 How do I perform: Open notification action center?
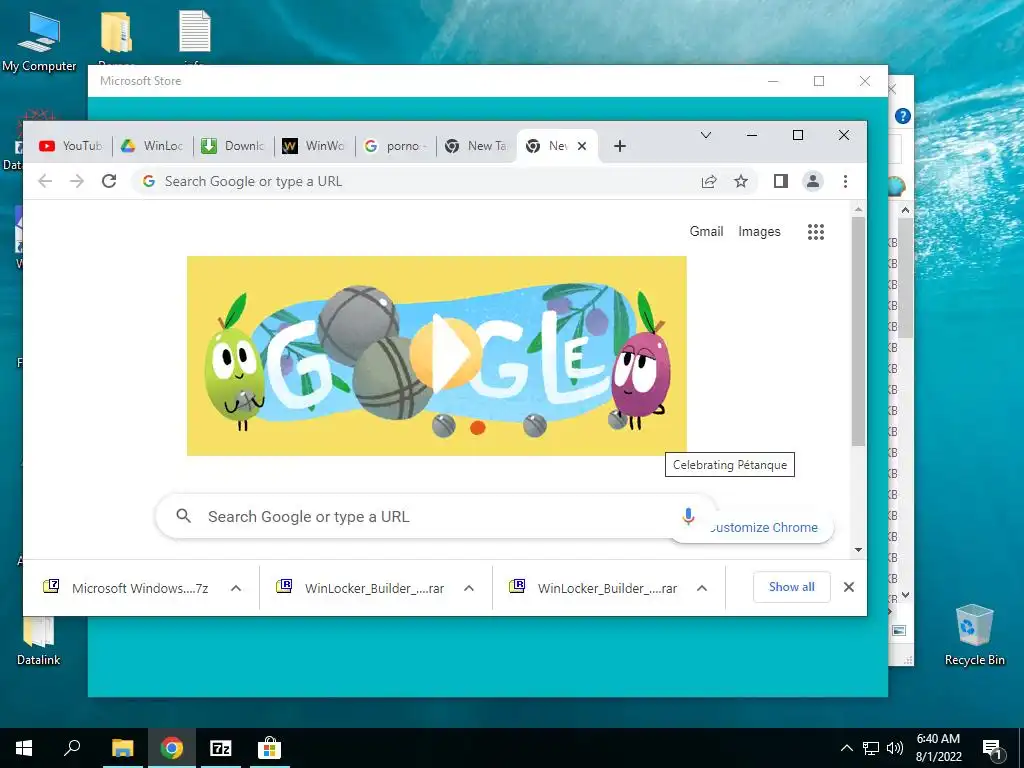[992, 748]
